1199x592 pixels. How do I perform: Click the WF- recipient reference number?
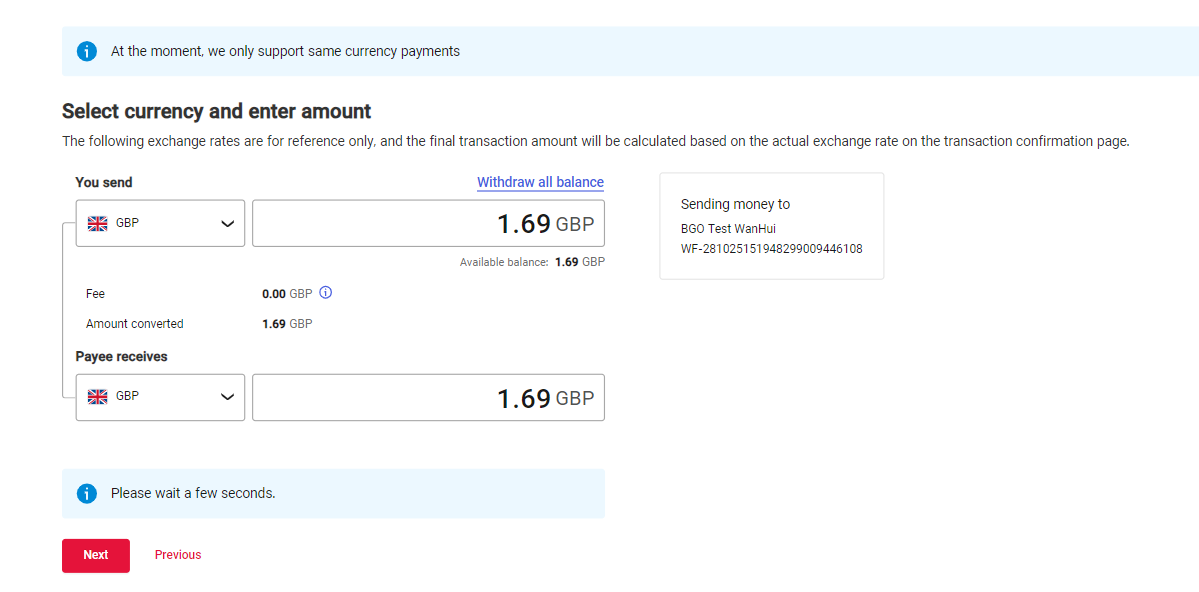pyautogui.click(x=771, y=248)
